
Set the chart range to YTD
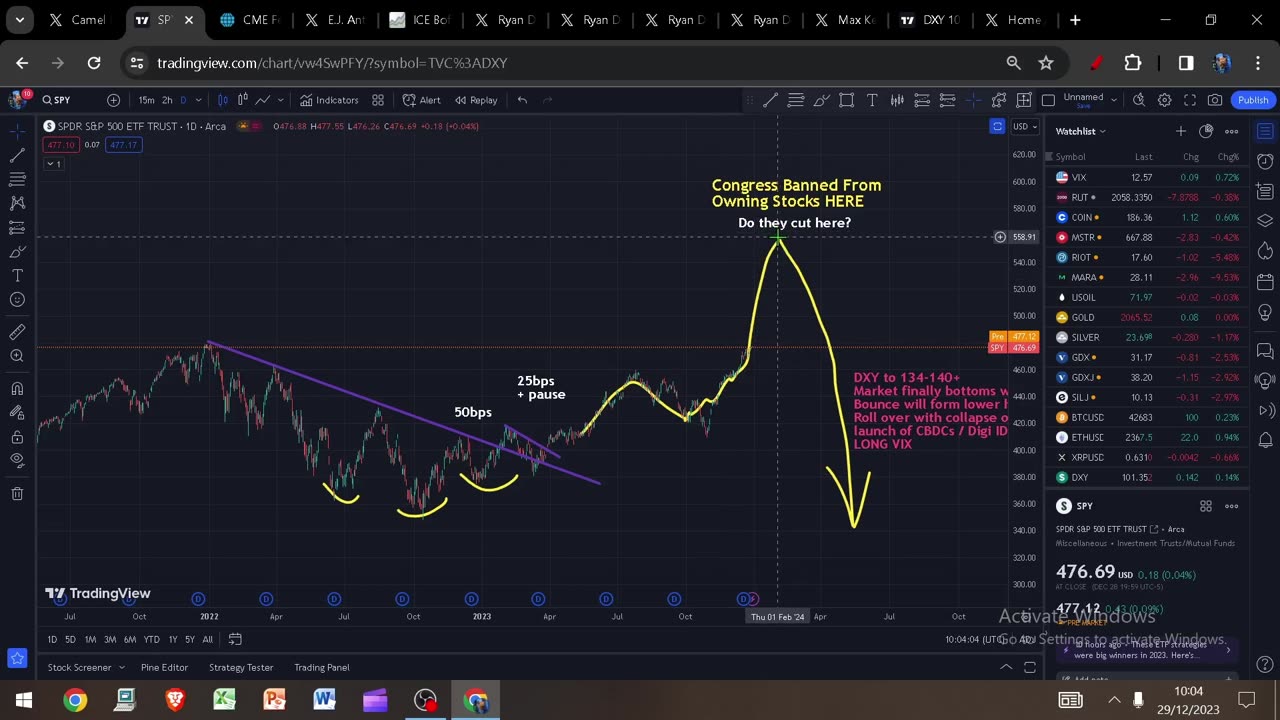[151, 639]
